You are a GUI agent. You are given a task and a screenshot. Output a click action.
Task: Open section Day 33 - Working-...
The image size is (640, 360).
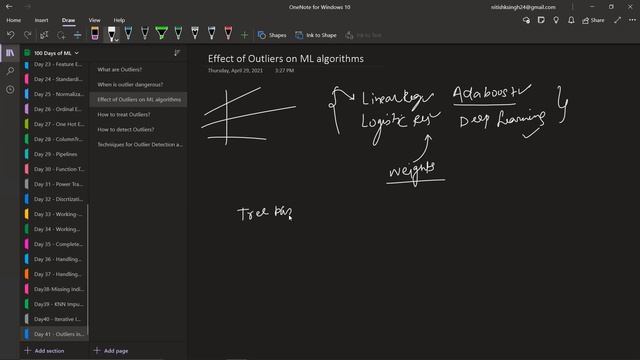(x=55, y=214)
